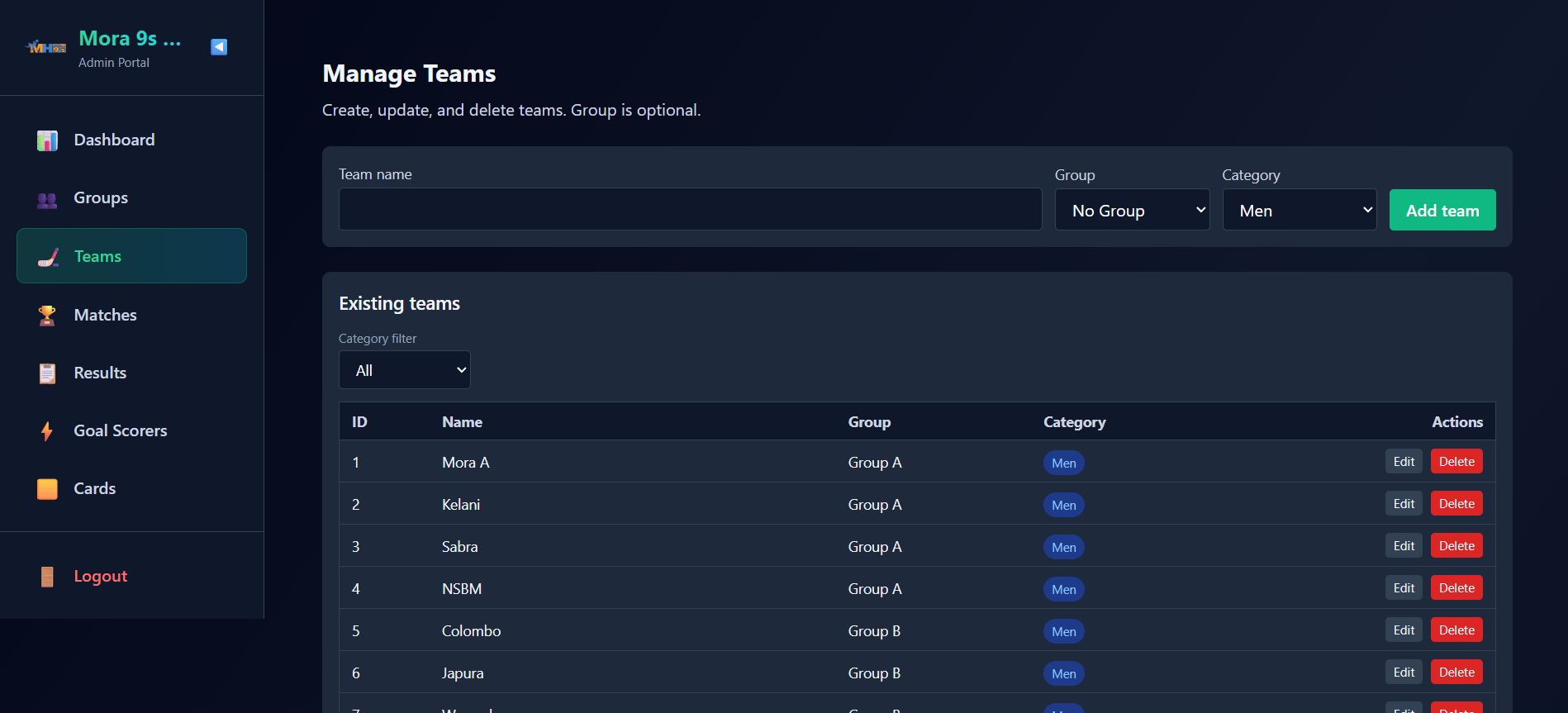
Task: Open the Category filter dropdown
Action: coord(405,370)
